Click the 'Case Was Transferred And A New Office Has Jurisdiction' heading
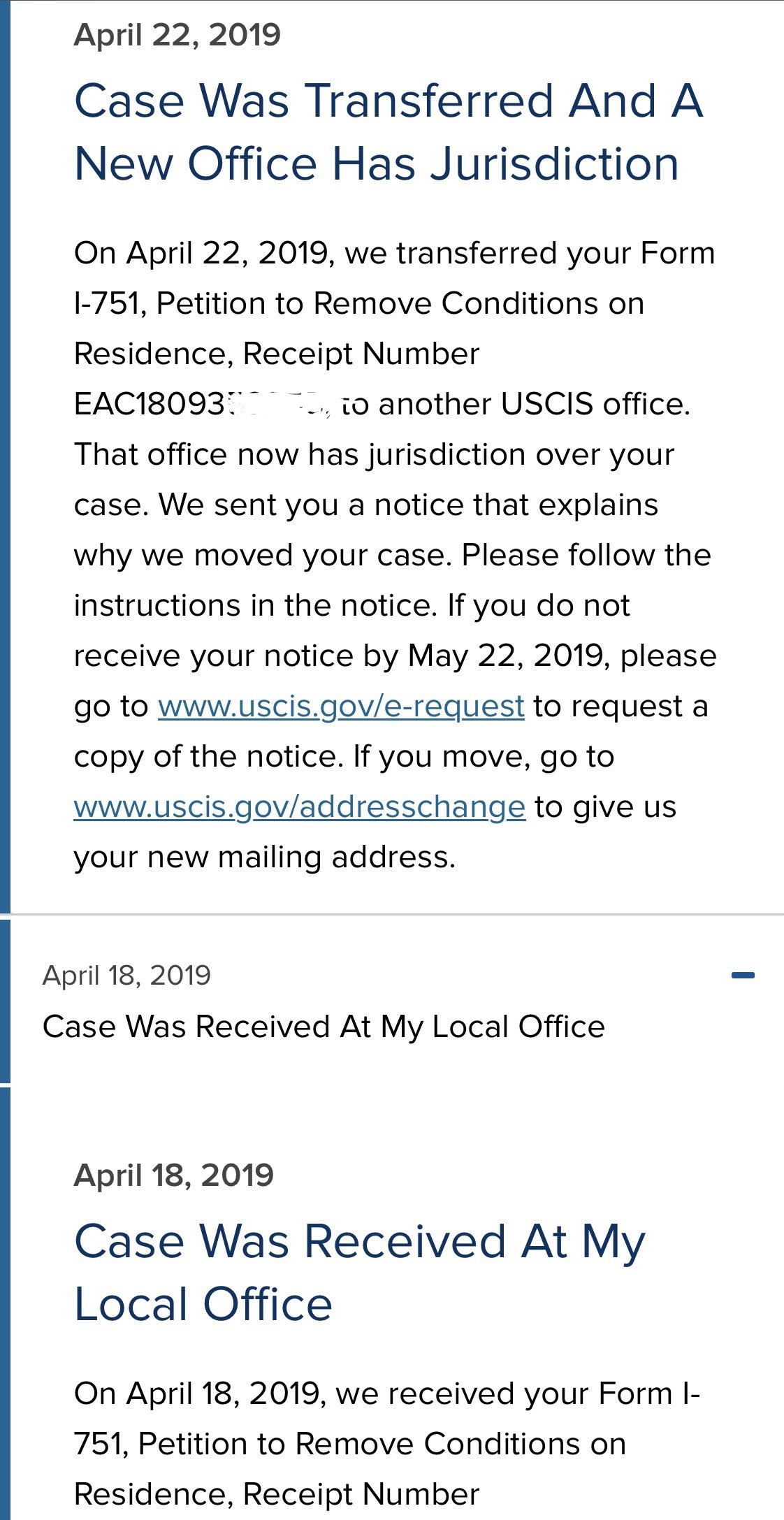The height and width of the screenshot is (1520, 784). point(388,132)
